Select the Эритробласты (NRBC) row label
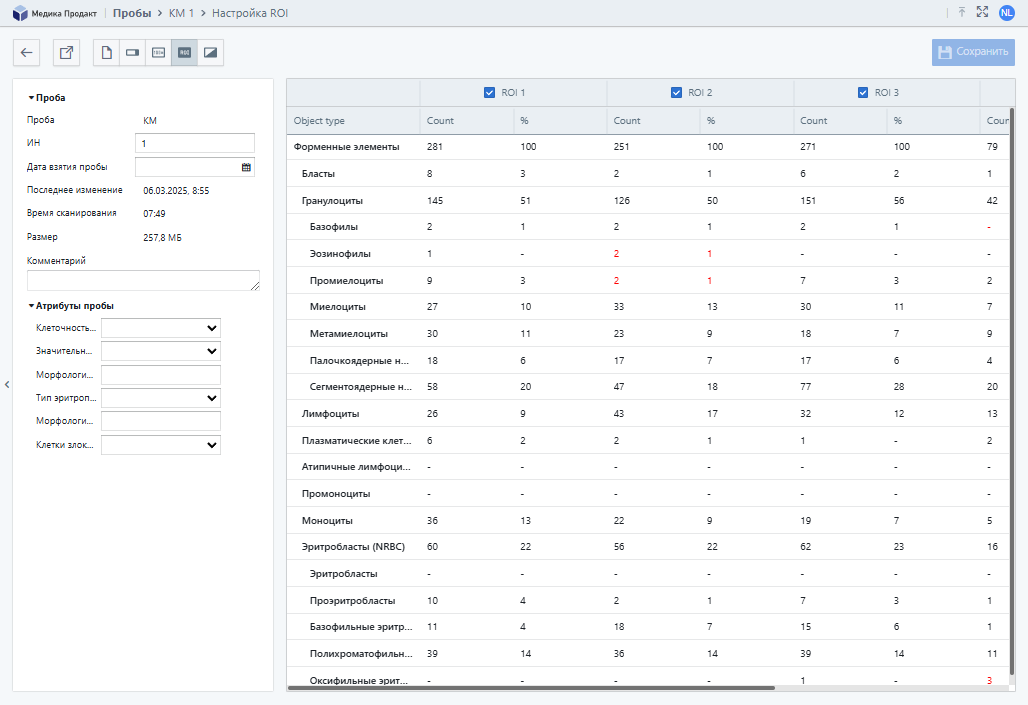Image resolution: width=1028 pixels, height=705 pixels. point(353,547)
